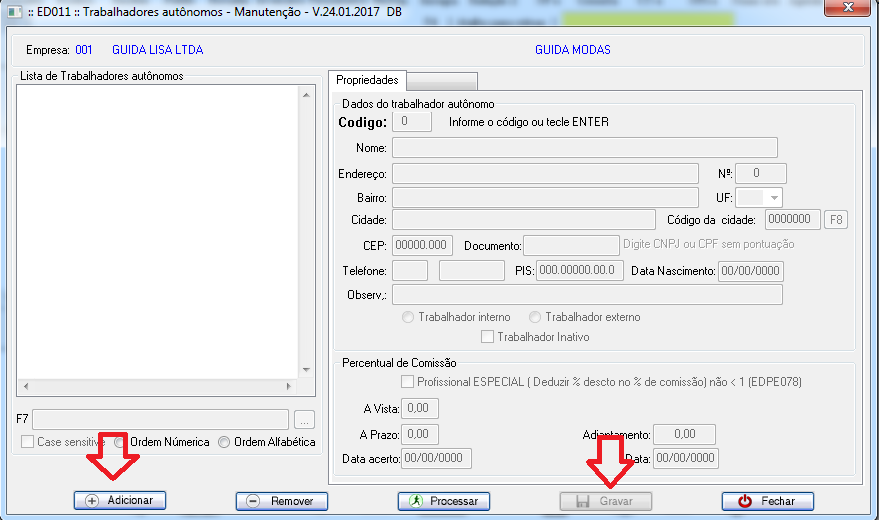This screenshot has height=520, width=879.
Task: Click the Adicionar button plus icon
Action: tap(93, 501)
